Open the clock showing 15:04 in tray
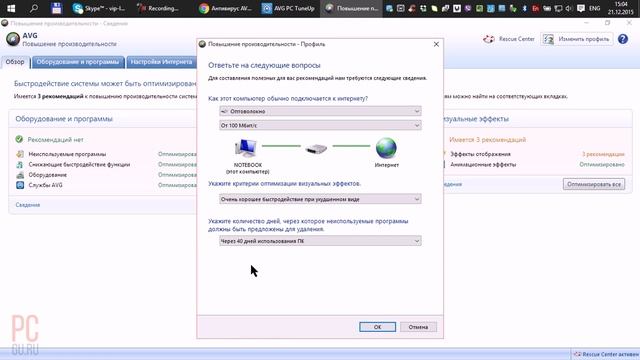 (620, 8)
